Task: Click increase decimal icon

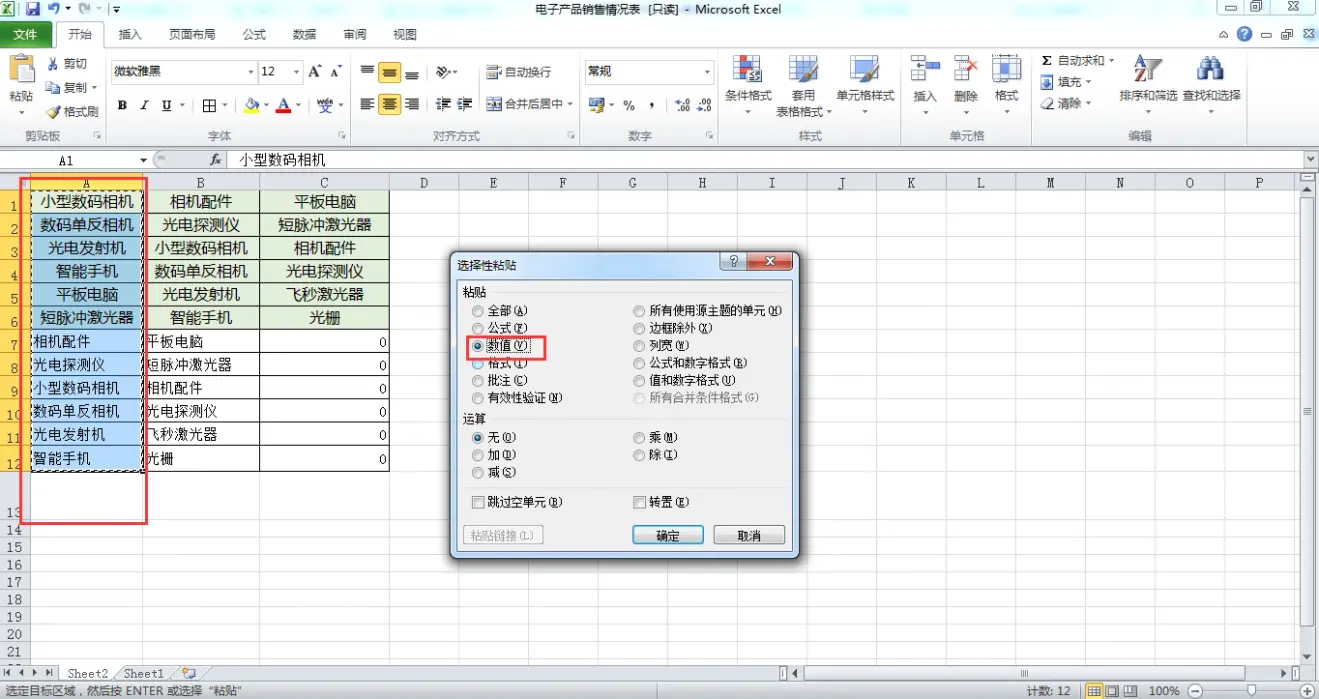Action: point(683,105)
